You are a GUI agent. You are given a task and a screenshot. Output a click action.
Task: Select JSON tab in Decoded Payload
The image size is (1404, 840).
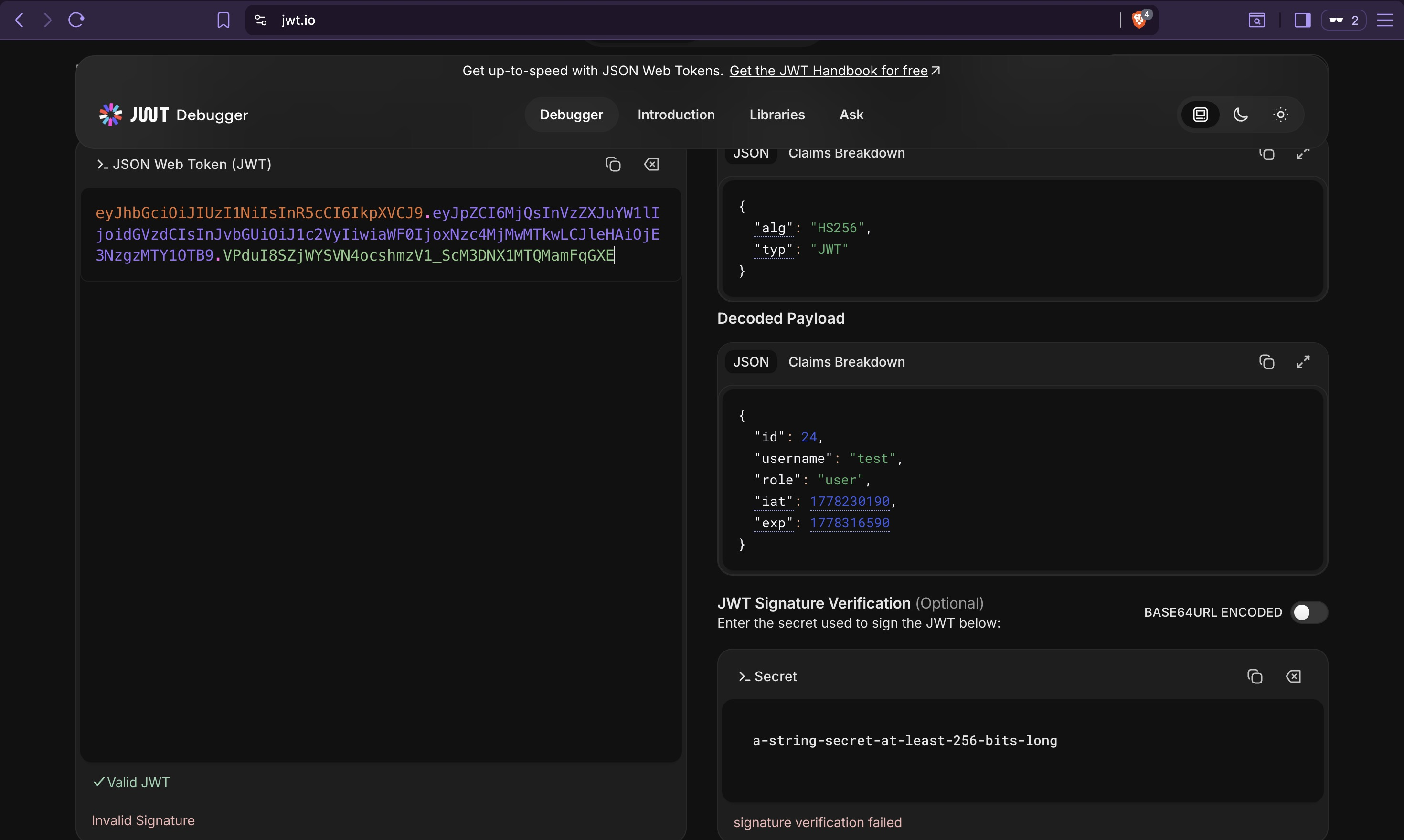(751, 362)
